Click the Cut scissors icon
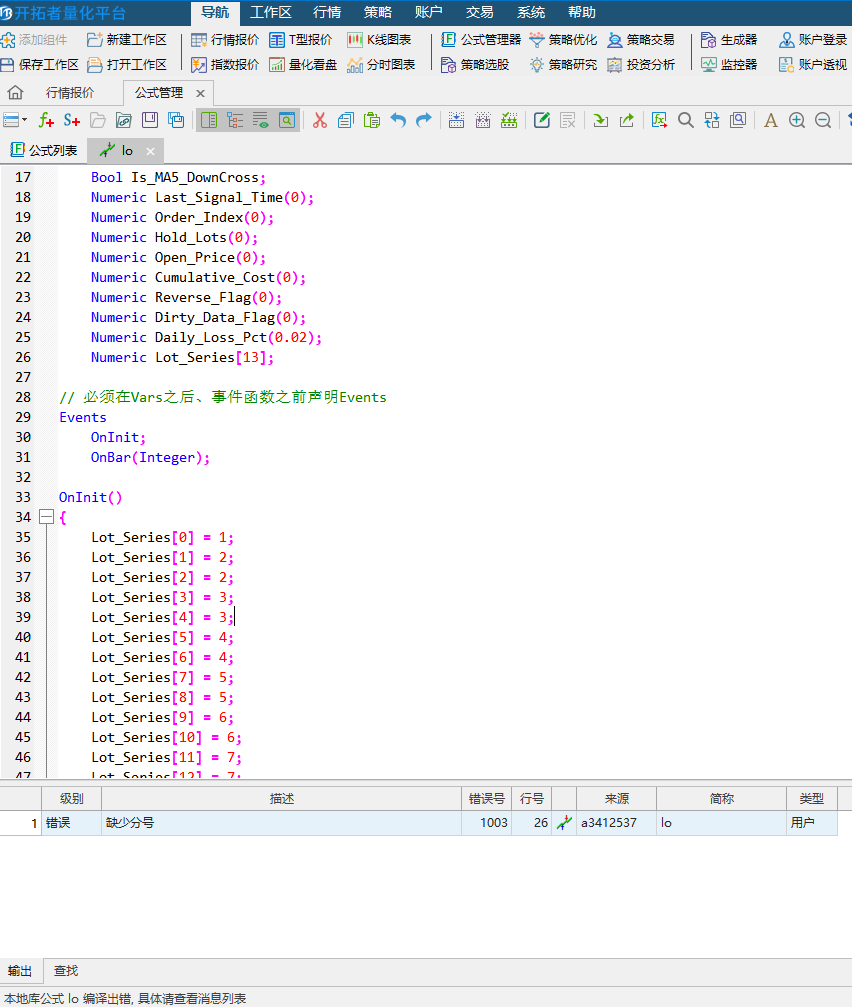852x1007 pixels. (320, 120)
